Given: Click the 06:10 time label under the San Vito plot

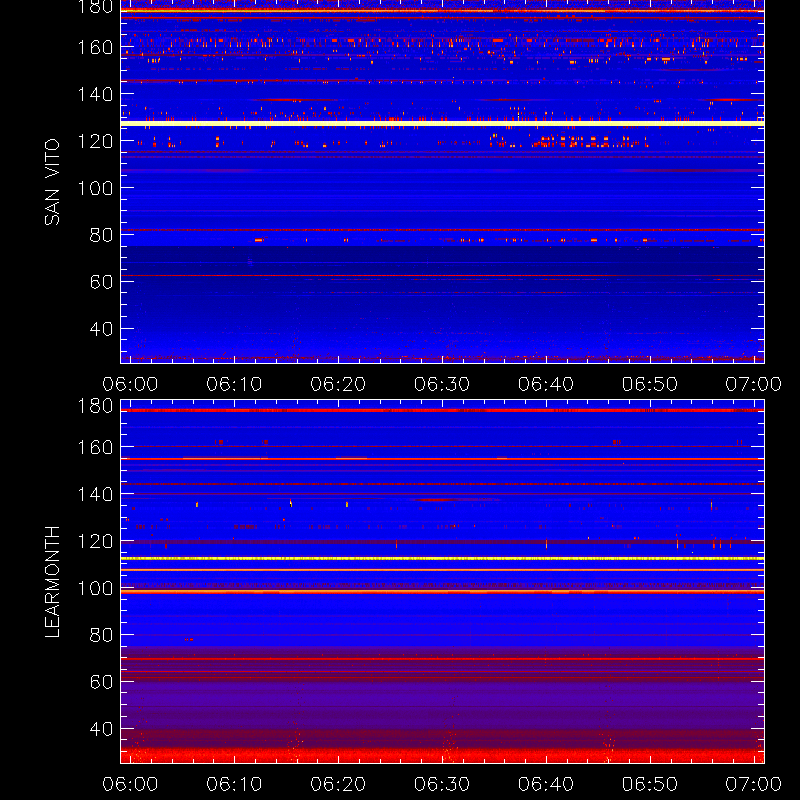Looking at the screenshot, I should pyautogui.click(x=234, y=384).
